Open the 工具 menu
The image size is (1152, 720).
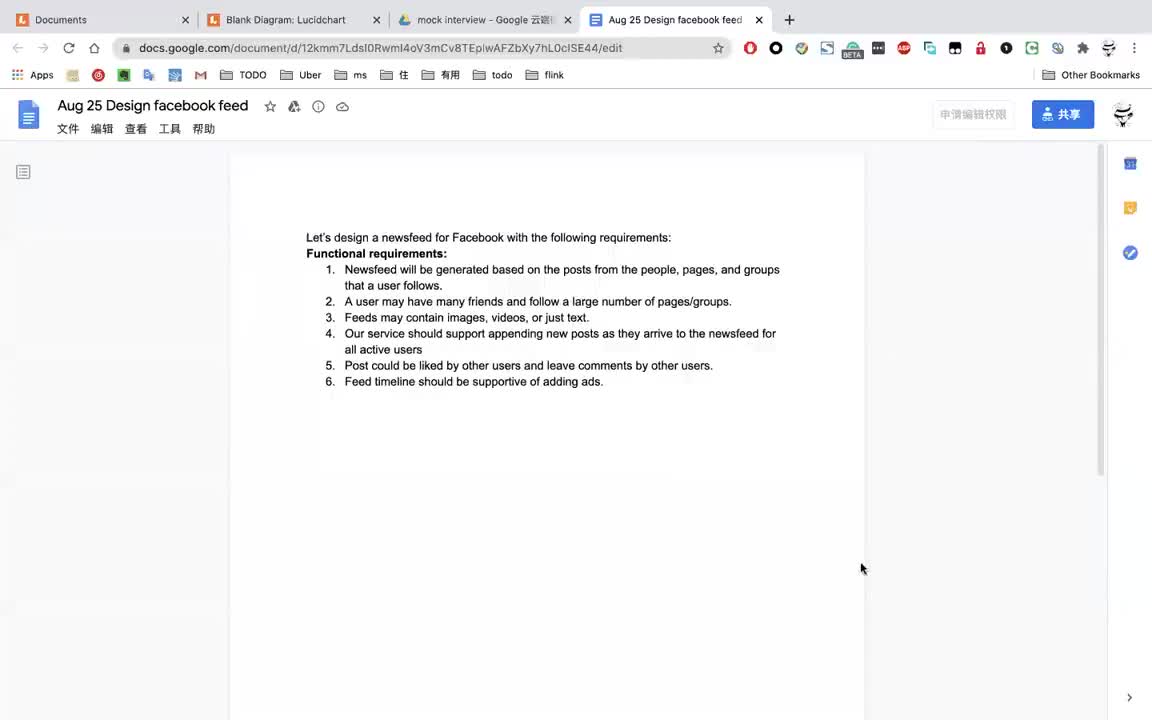170,129
